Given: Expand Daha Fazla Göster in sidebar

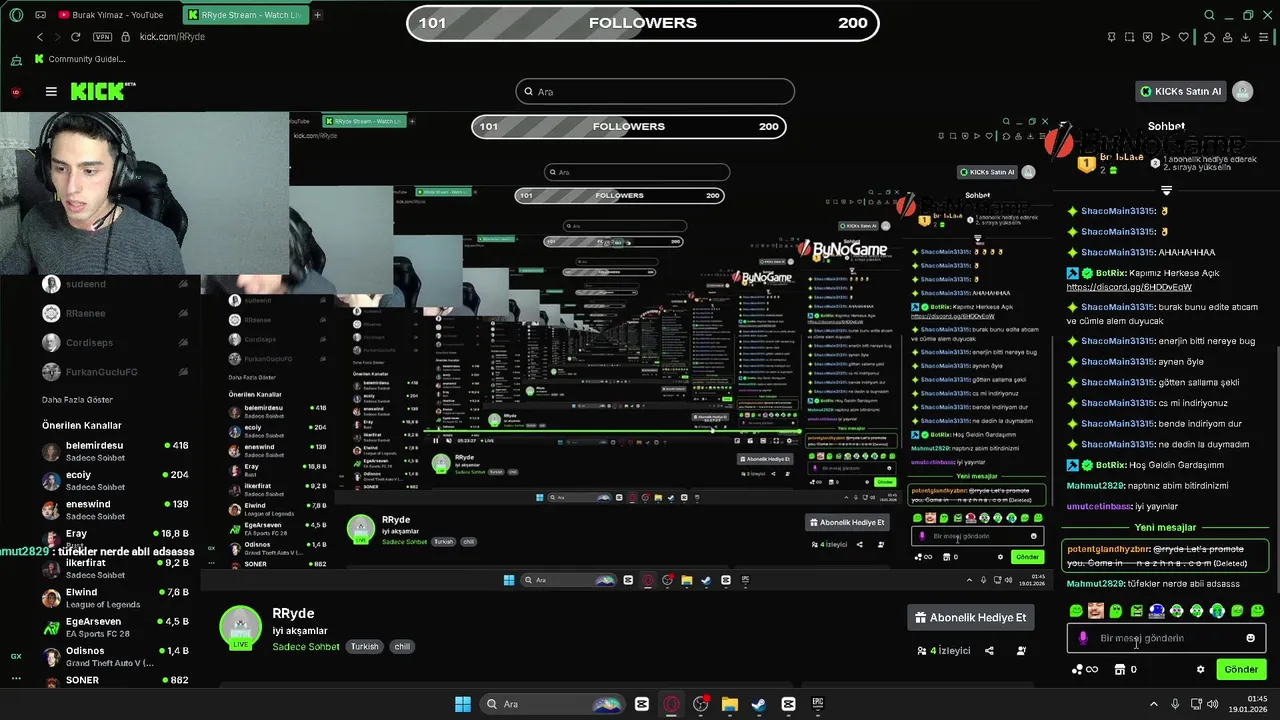Looking at the screenshot, I should pyautogui.click(x=77, y=400).
